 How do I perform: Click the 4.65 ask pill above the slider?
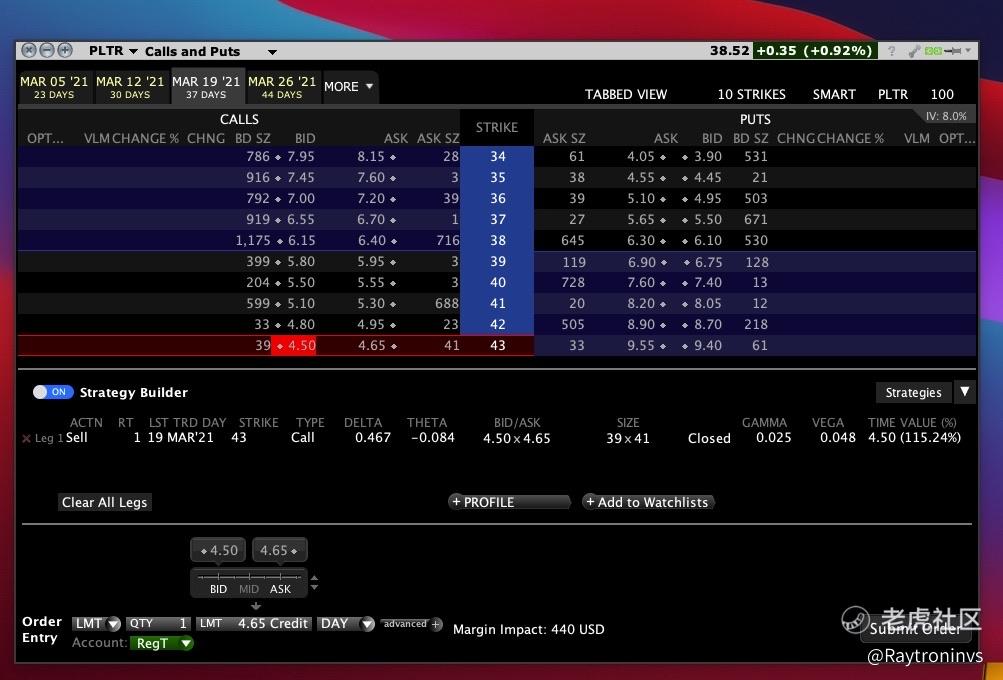pyautogui.click(x=280, y=550)
